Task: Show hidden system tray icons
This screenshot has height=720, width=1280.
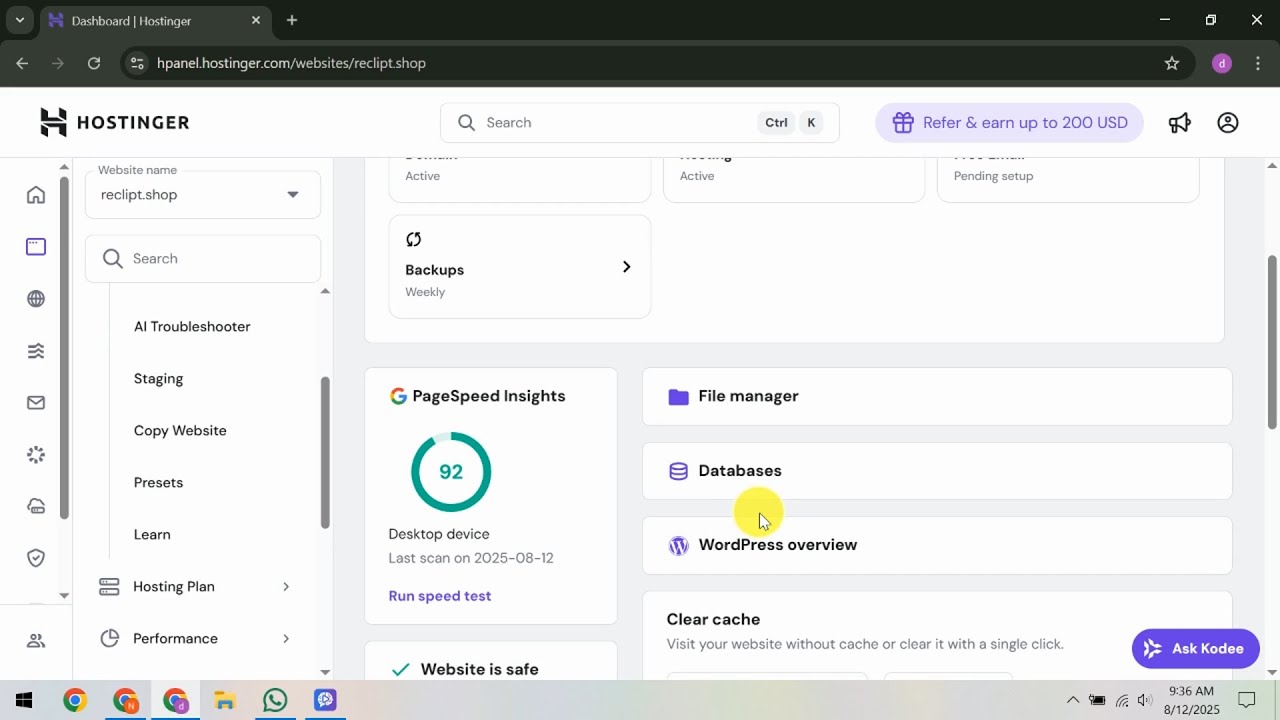Action: (1073, 700)
